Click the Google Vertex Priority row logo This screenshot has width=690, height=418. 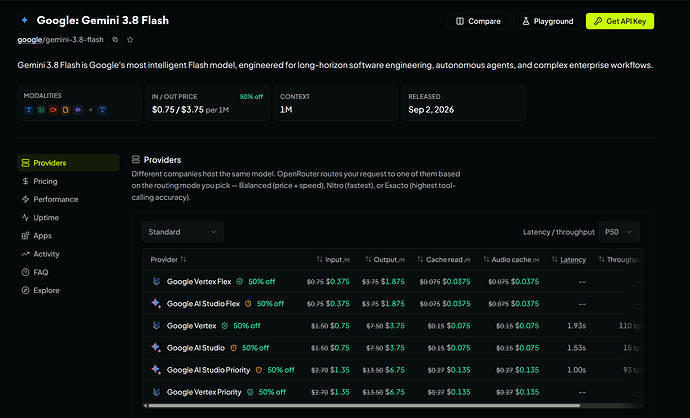pyautogui.click(x=156, y=392)
